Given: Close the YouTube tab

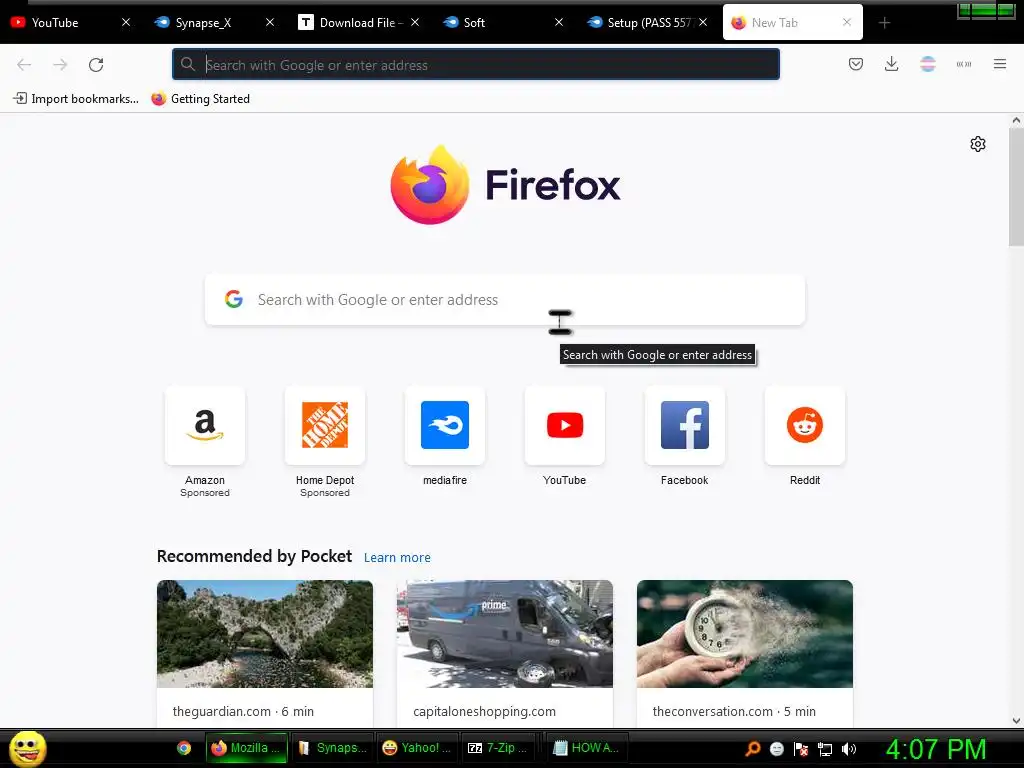Looking at the screenshot, I should coord(126,22).
